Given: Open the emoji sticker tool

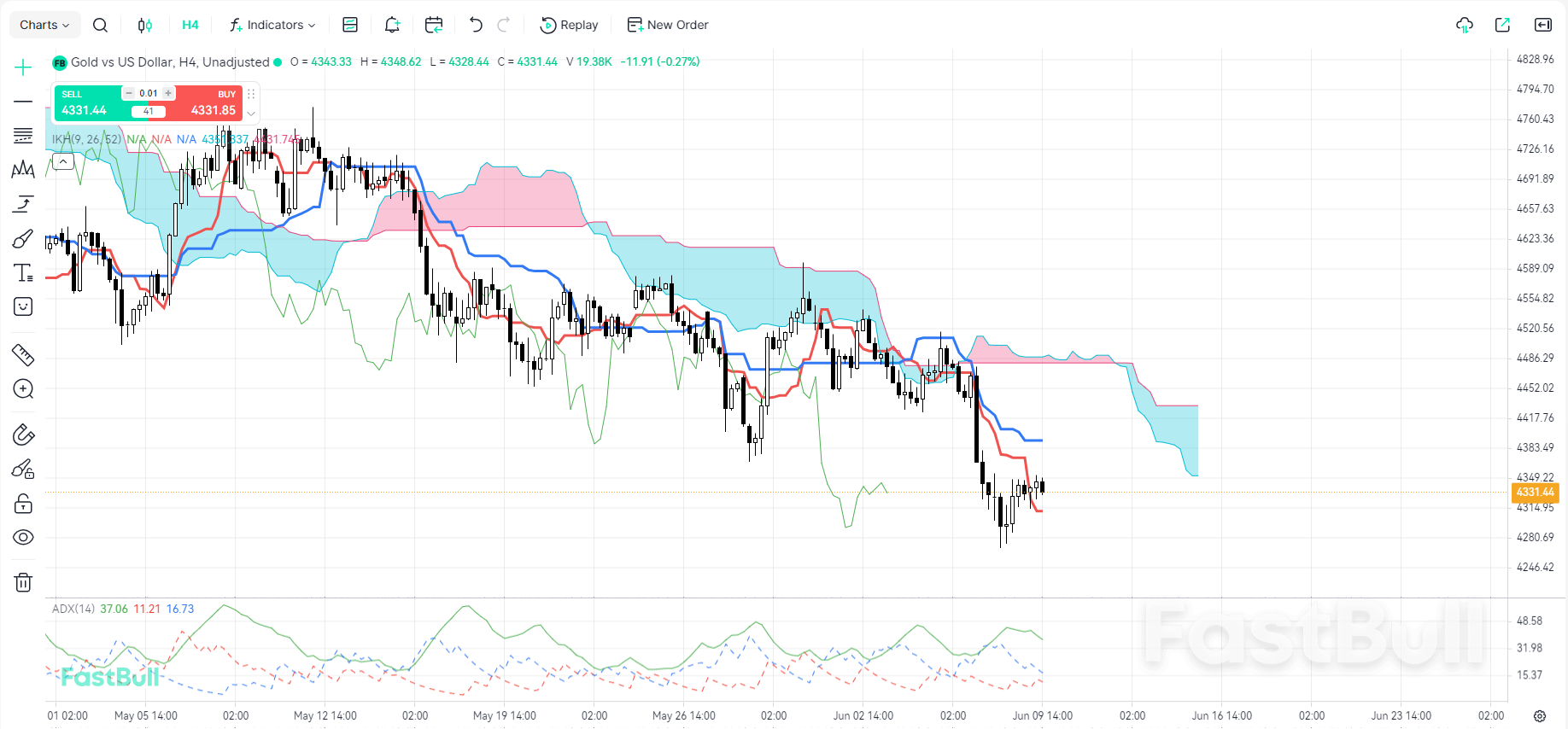Looking at the screenshot, I should click(23, 306).
